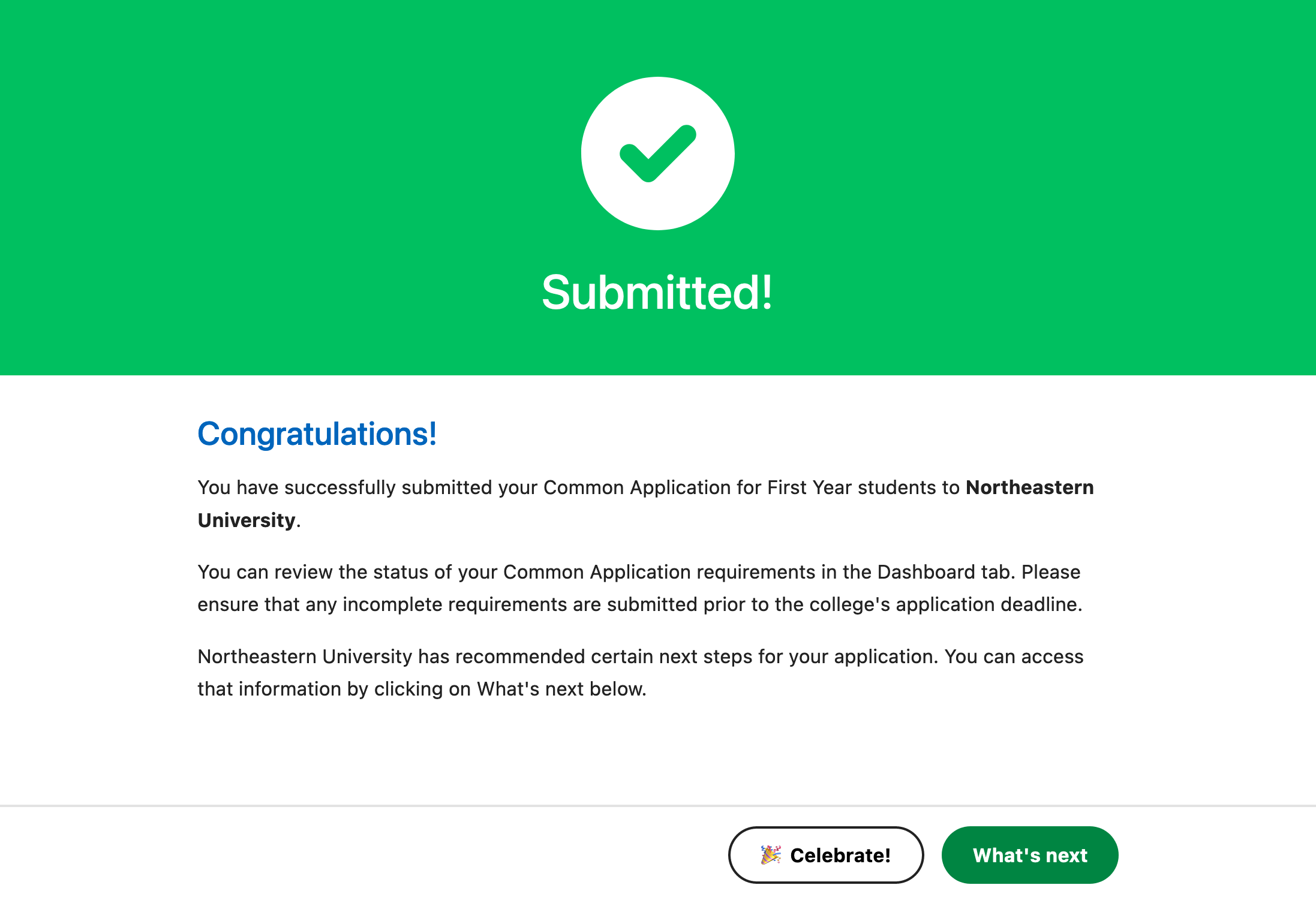This screenshot has height=903, width=1316.
Task: Click the Submitted! heading
Action: (657, 293)
